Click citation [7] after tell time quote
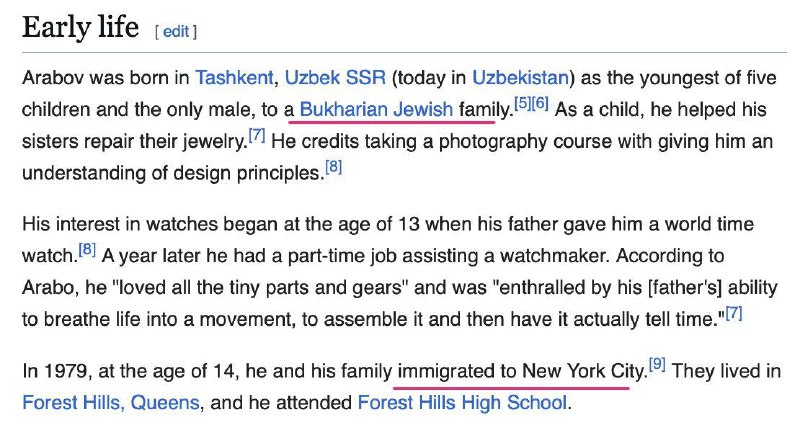800x428 pixels. (734, 313)
